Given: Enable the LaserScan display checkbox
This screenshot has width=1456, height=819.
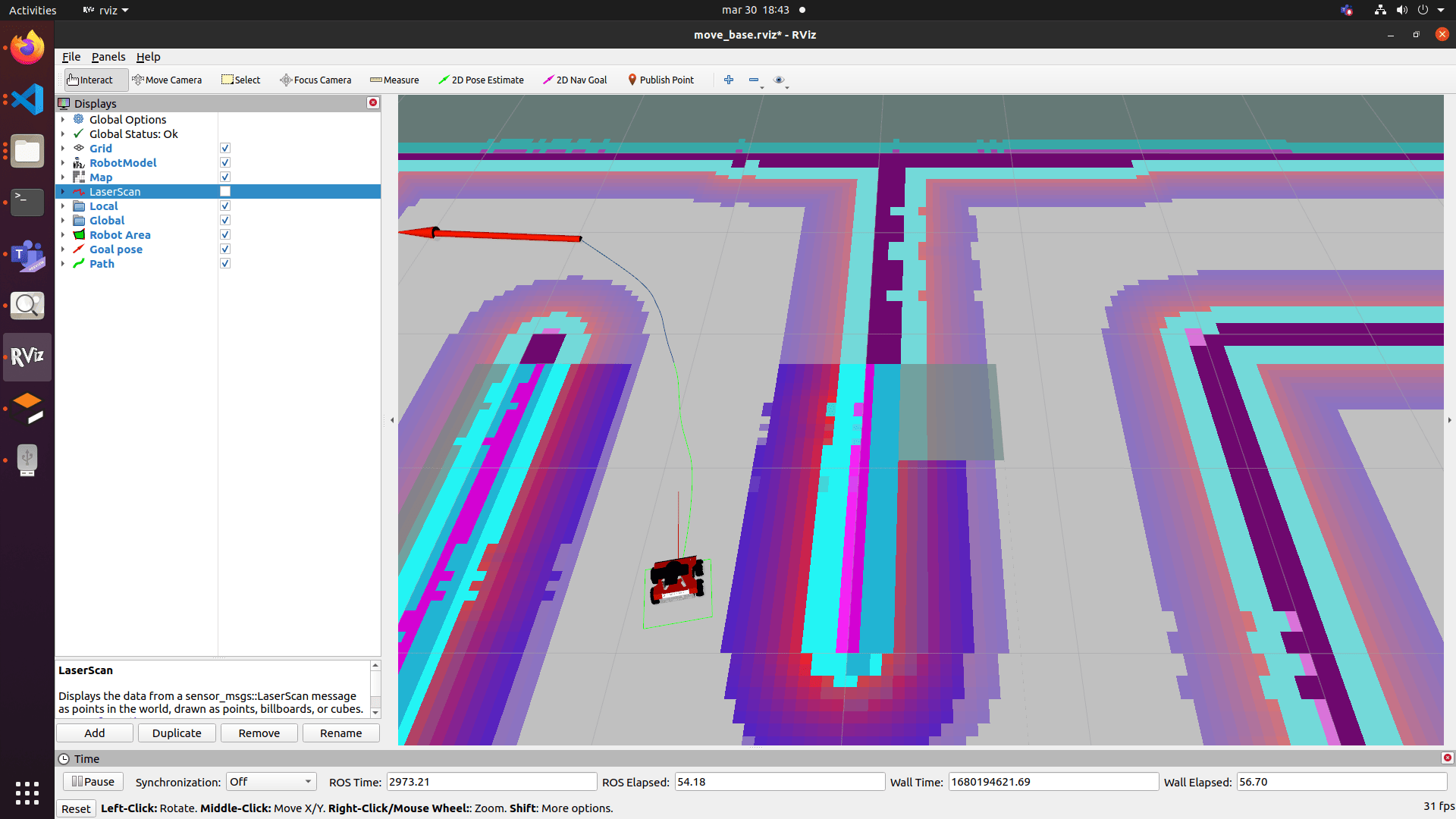Looking at the screenshot, I should (x=225, y=191).
